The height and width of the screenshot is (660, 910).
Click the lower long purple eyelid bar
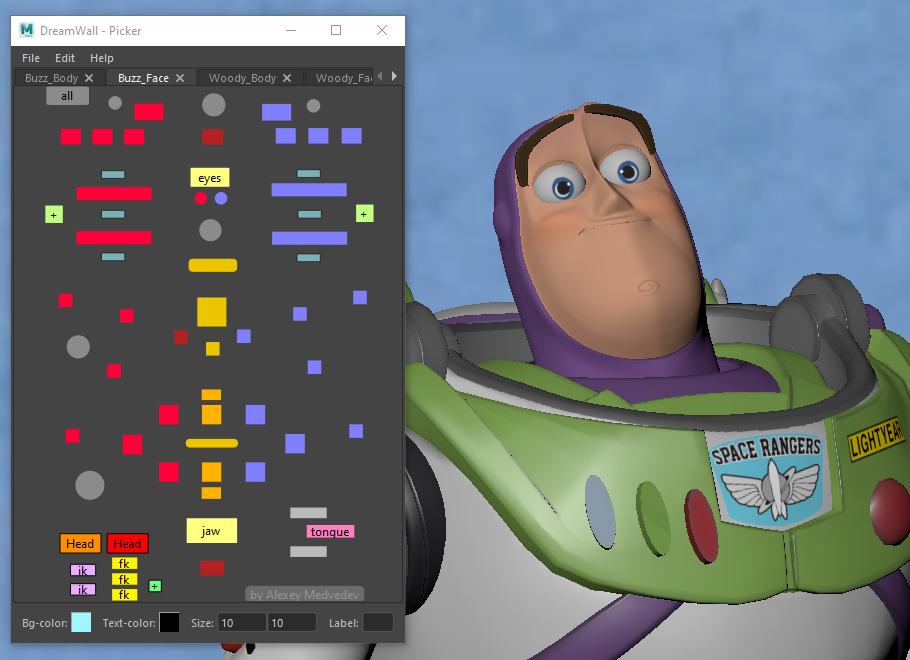pos(310,238)
